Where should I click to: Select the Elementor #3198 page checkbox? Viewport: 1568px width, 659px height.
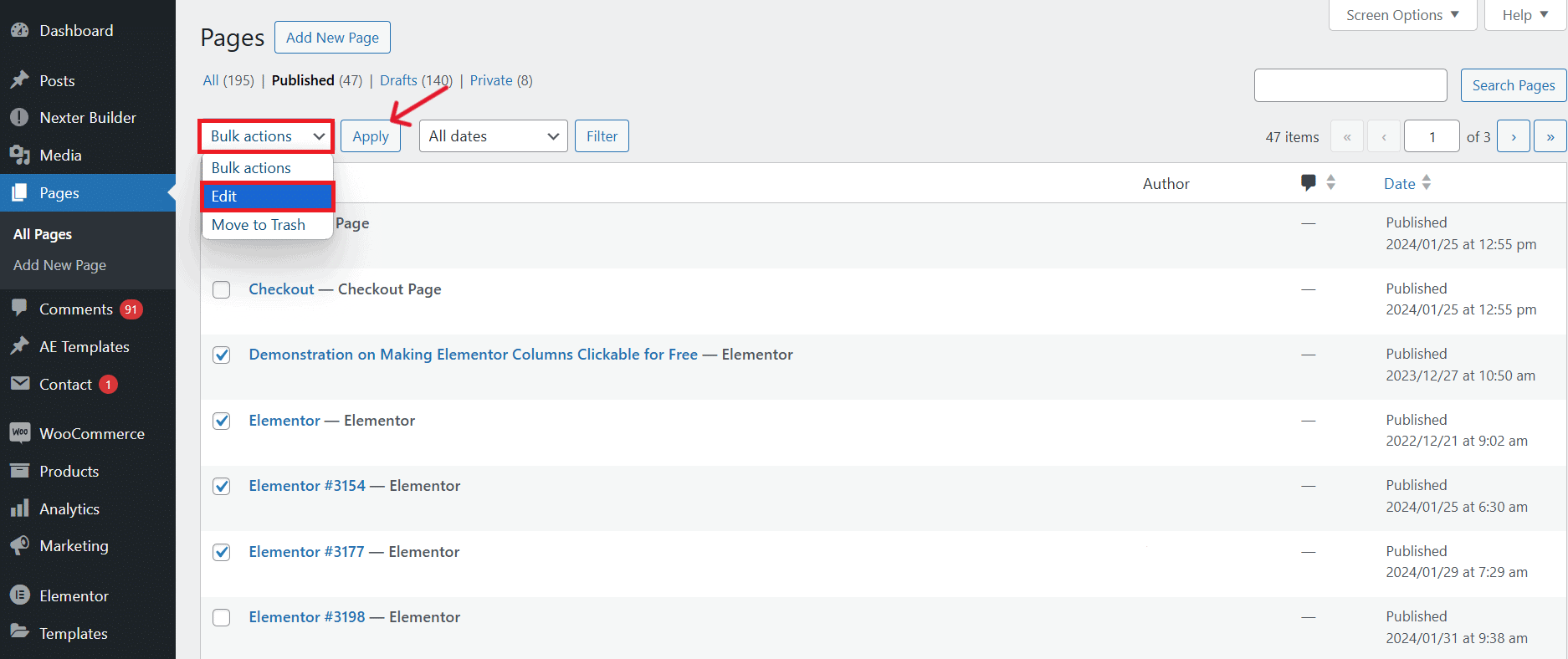pos(222,617)
